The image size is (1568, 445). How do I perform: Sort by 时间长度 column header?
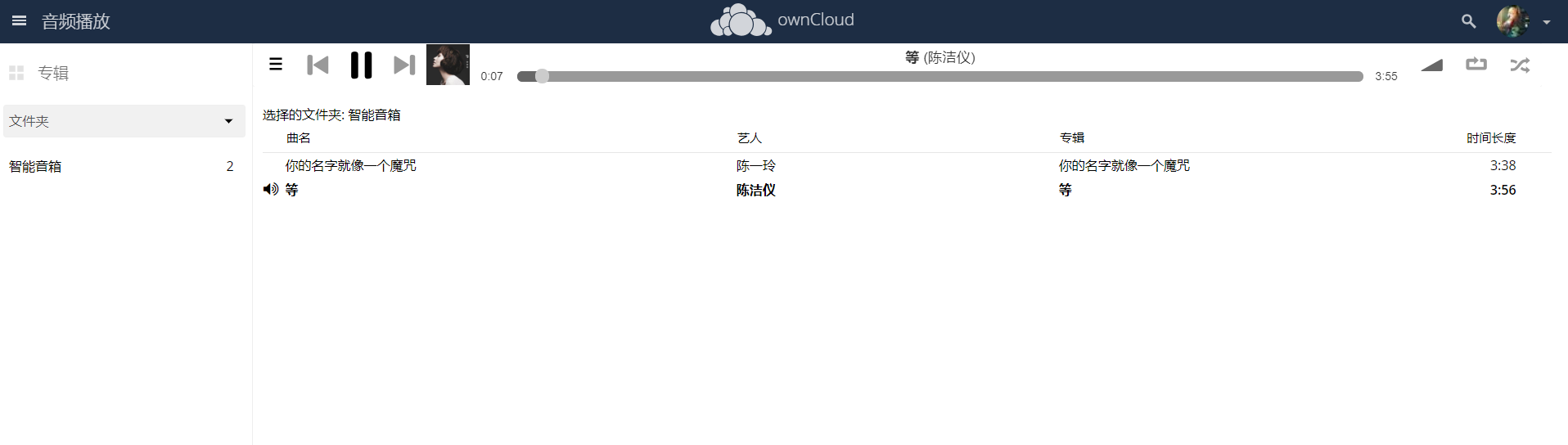(x=1491, y=138)
